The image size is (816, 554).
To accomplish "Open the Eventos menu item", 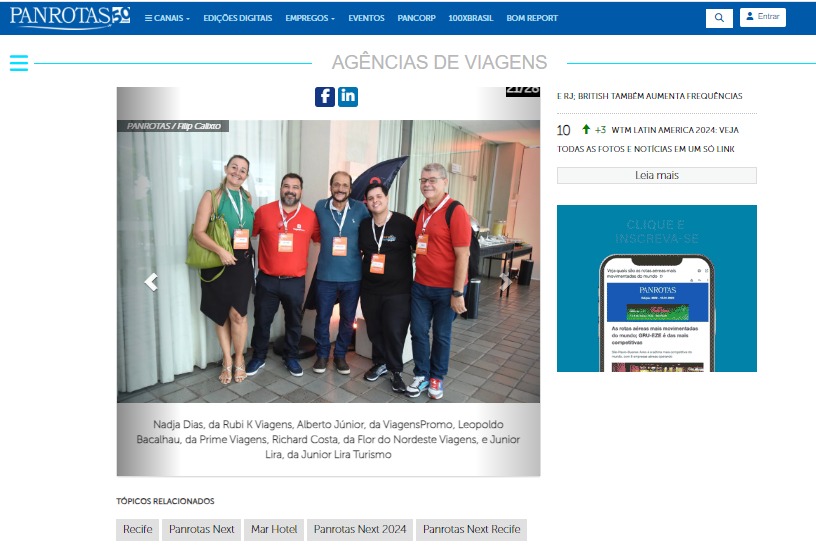I will click(366, 18).
